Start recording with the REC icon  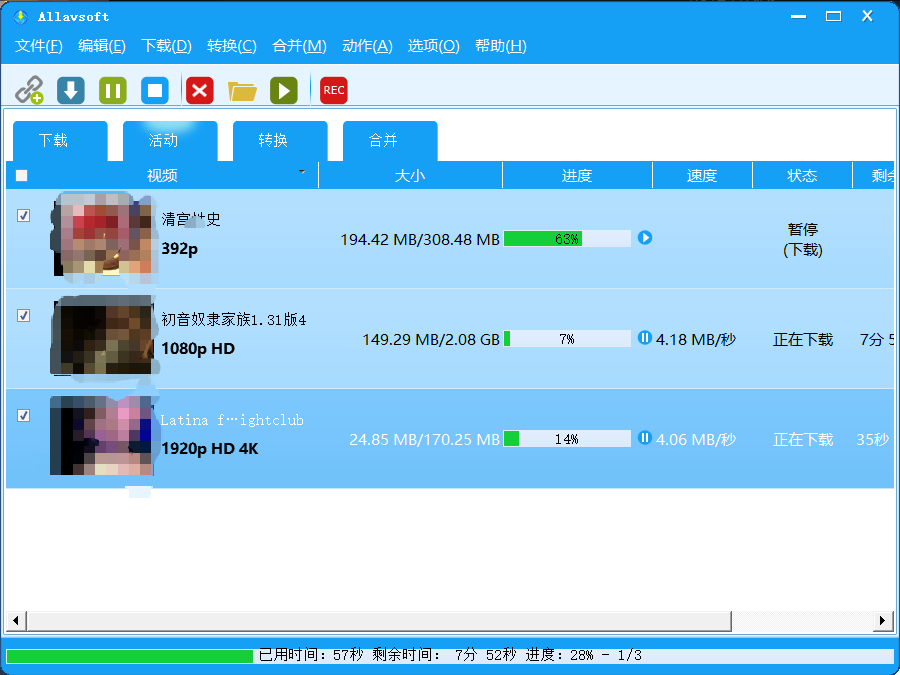click(333, 90)
